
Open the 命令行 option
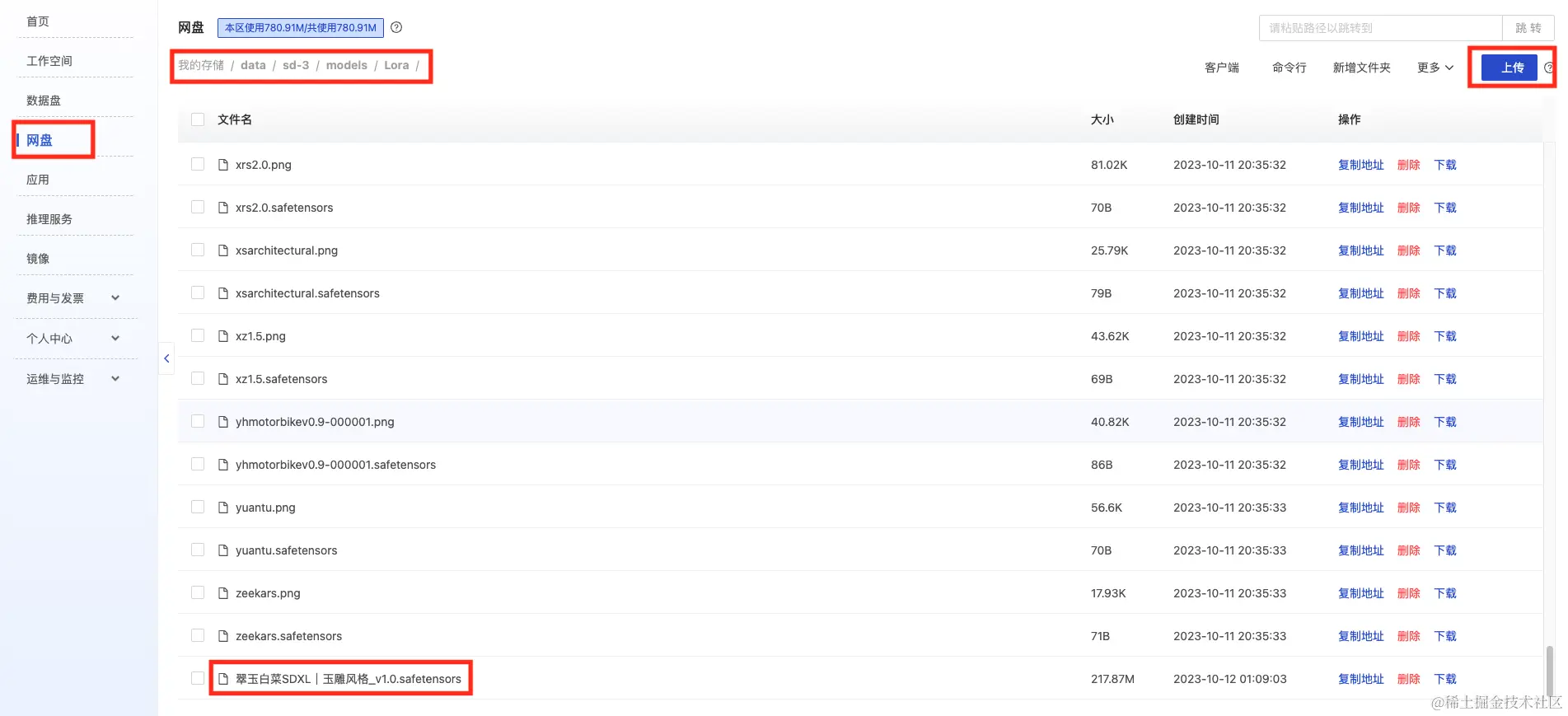pos(1290,68)
